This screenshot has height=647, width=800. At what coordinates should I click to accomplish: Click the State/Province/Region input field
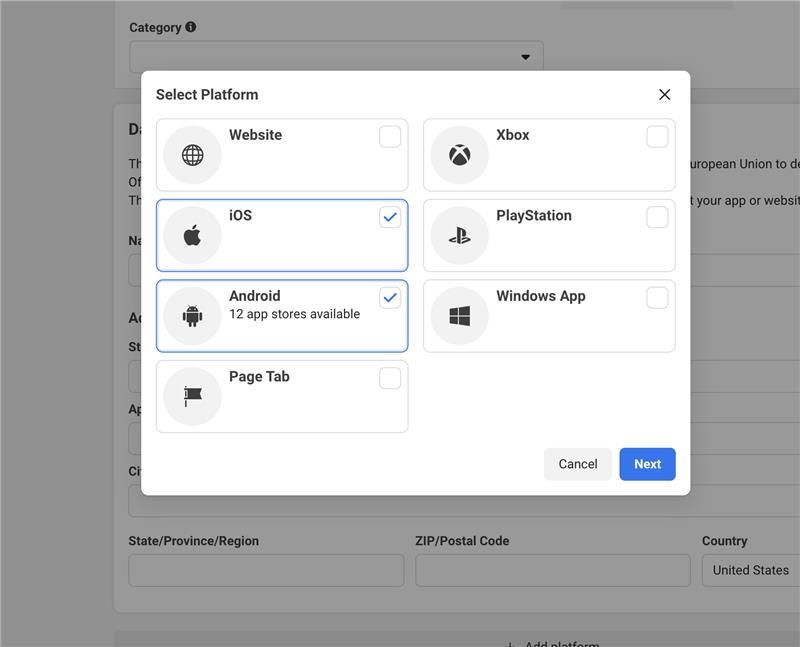click(266, 570)
